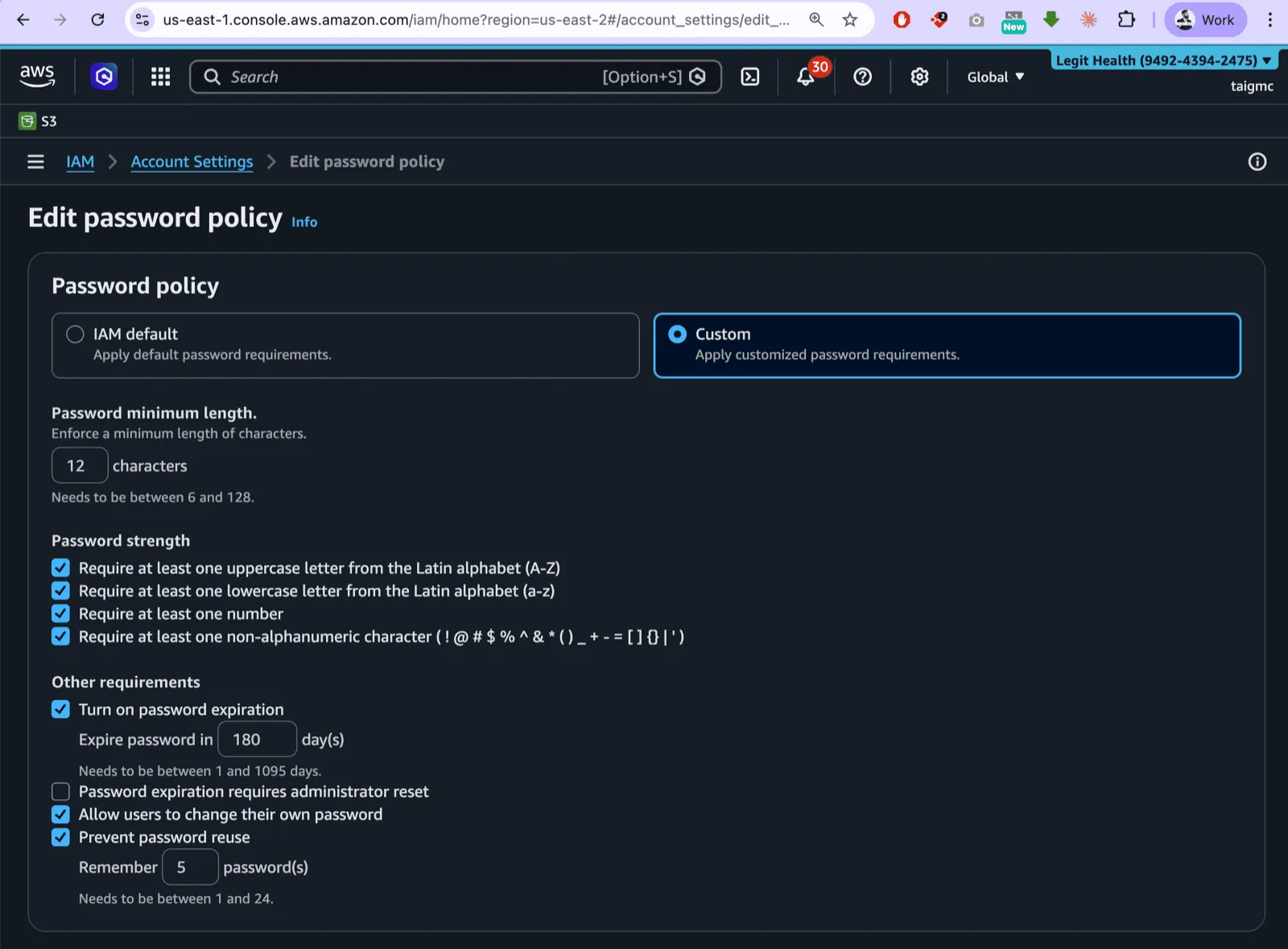The image size is (1288, 949).
Task: Uncheck Require at least one number
Action: [60, 613]
